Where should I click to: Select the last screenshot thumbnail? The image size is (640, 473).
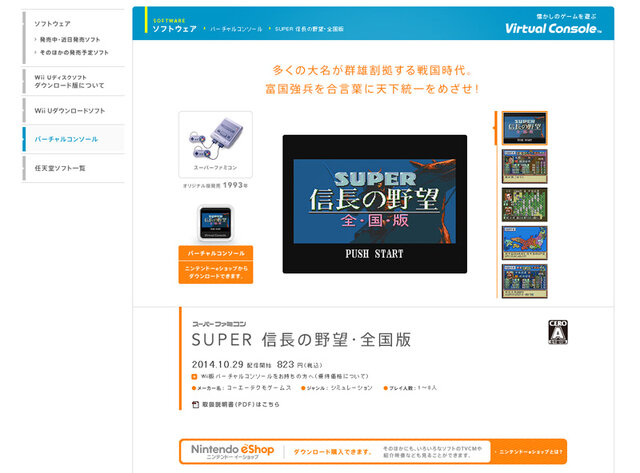point(524,281)
